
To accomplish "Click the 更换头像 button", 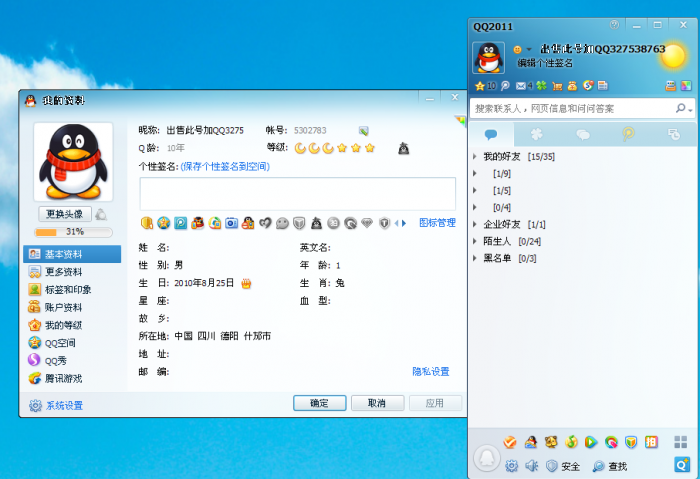I will [x=65, y=214].
